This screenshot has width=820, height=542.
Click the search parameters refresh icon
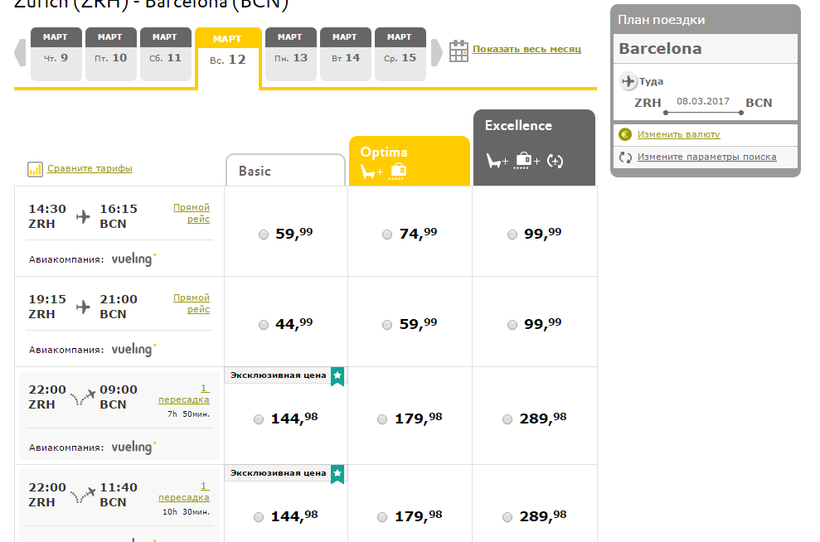[x=626, y=157]
